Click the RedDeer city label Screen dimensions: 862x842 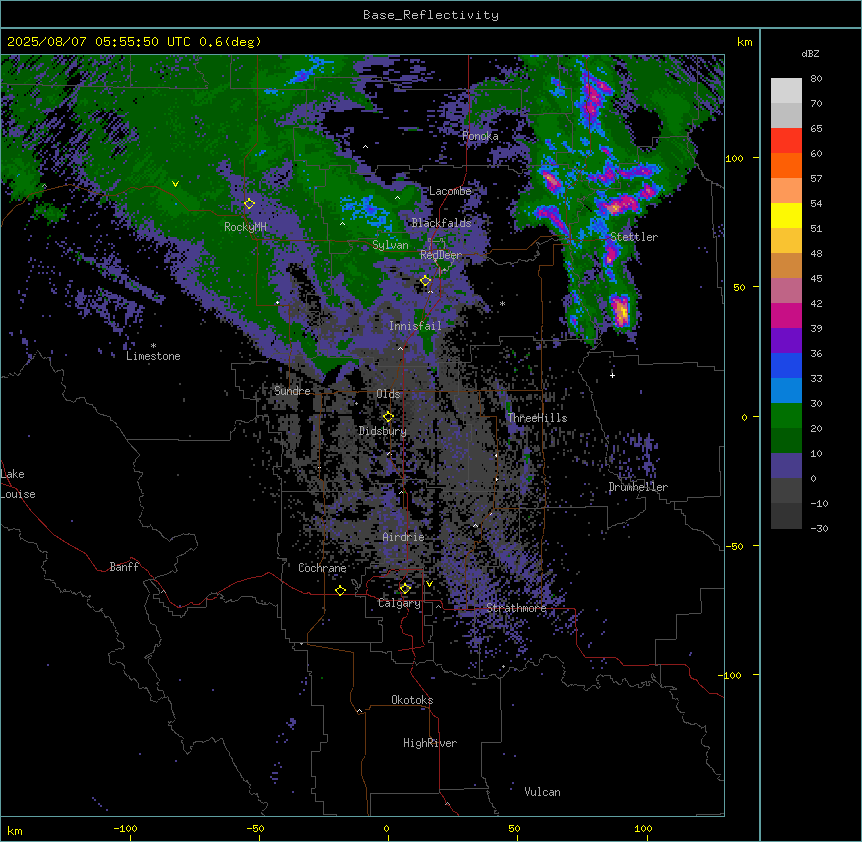441,255
